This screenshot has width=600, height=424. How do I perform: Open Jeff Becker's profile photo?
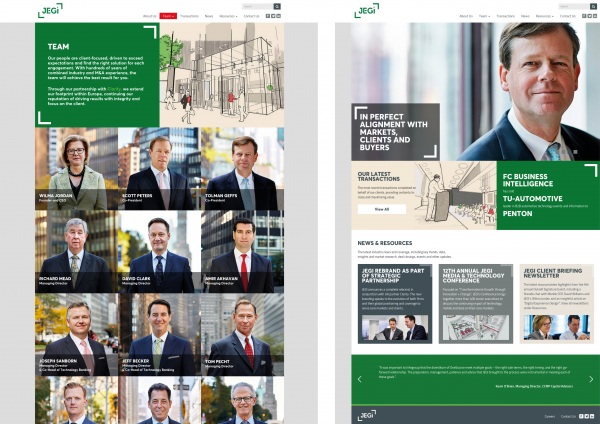[160, 334]
